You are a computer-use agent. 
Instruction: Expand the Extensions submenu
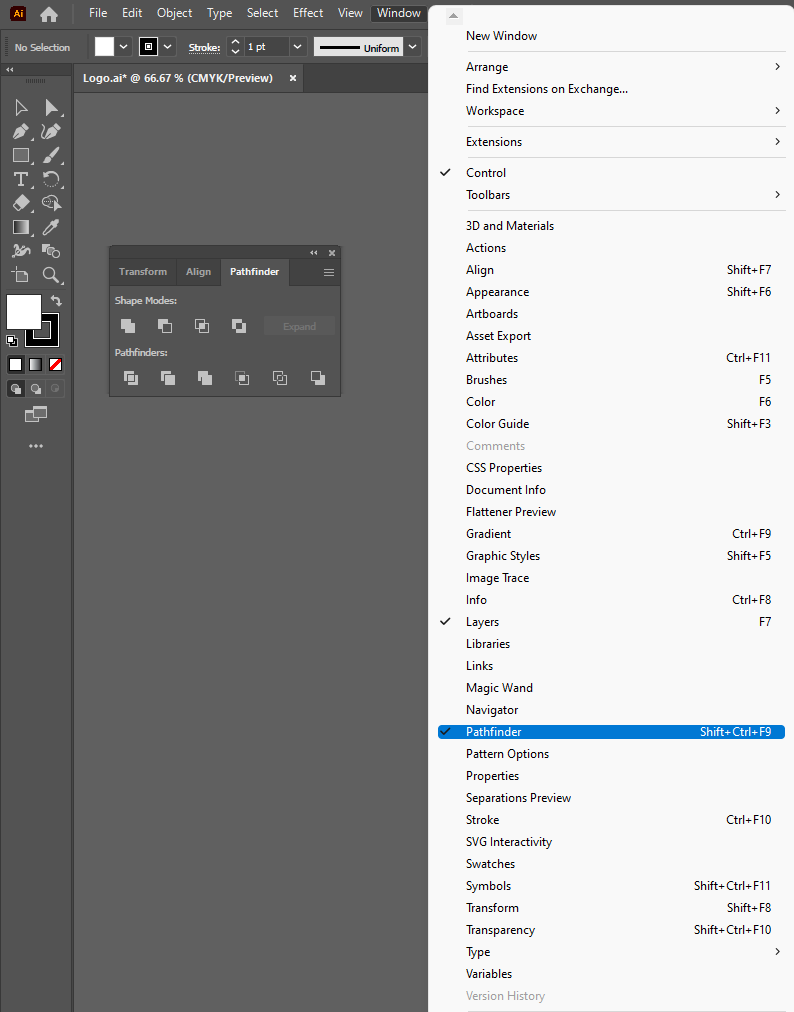pyautogui.click(x=611, y=142)
